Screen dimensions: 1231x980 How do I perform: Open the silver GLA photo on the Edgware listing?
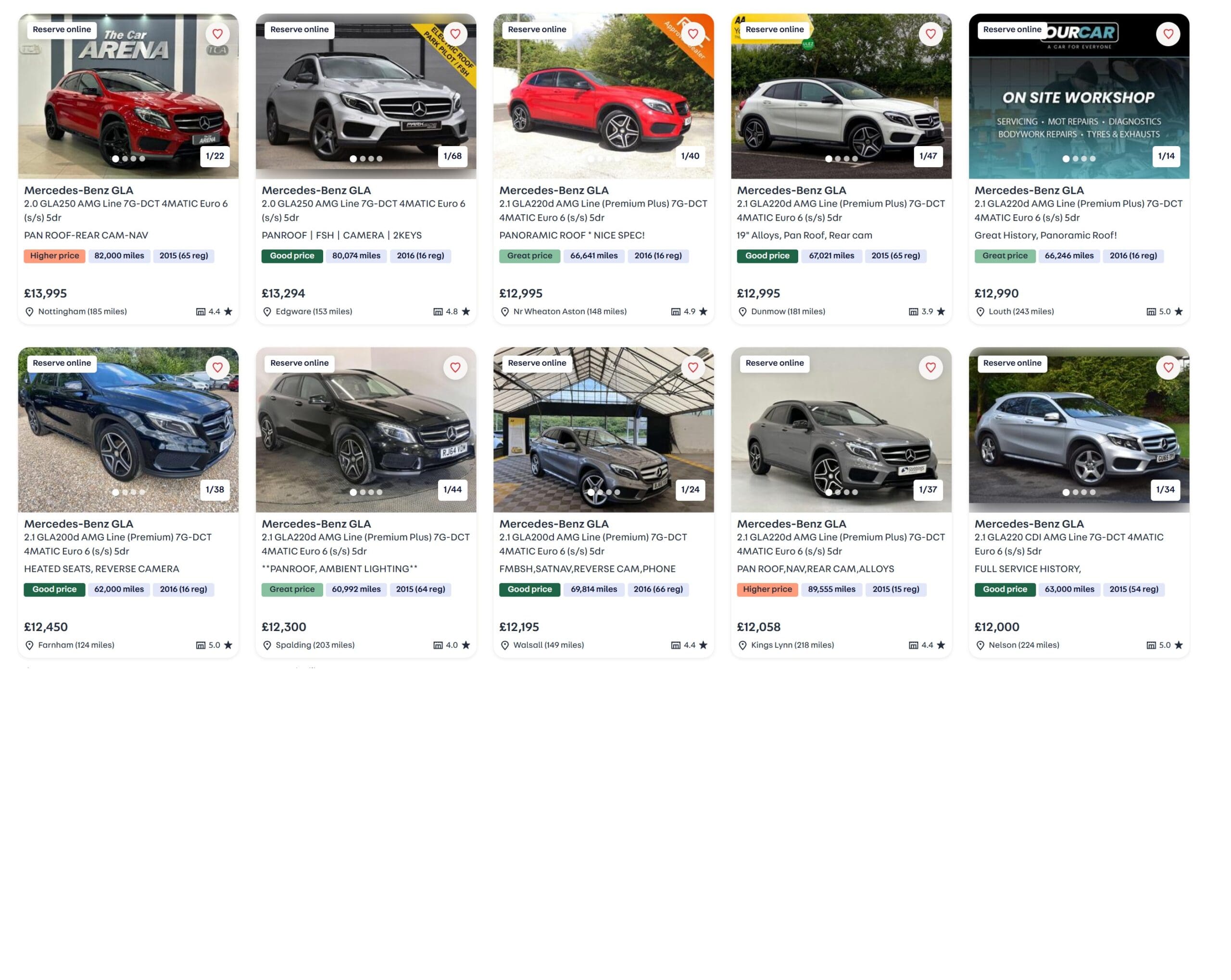point(365,96)
